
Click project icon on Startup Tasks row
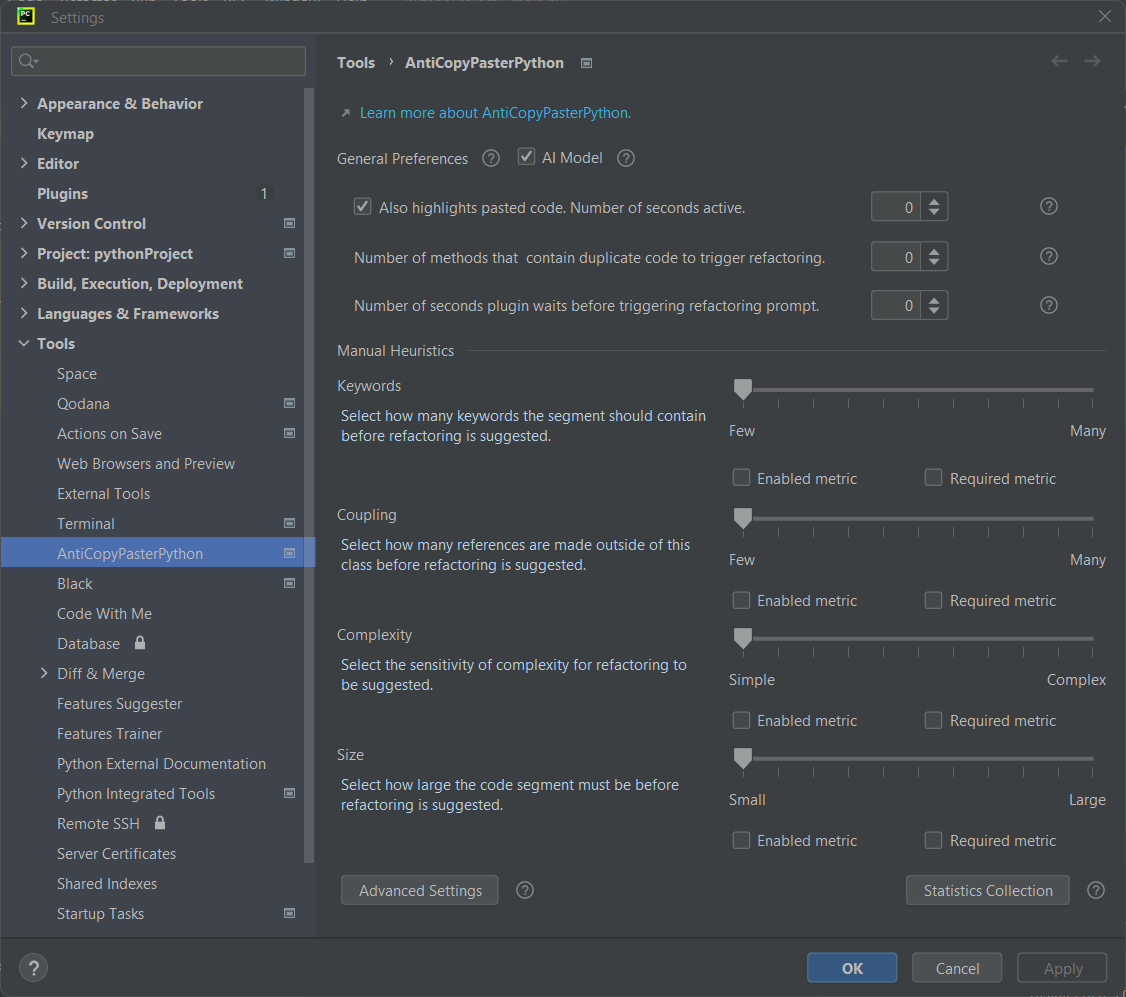point(289,914)
